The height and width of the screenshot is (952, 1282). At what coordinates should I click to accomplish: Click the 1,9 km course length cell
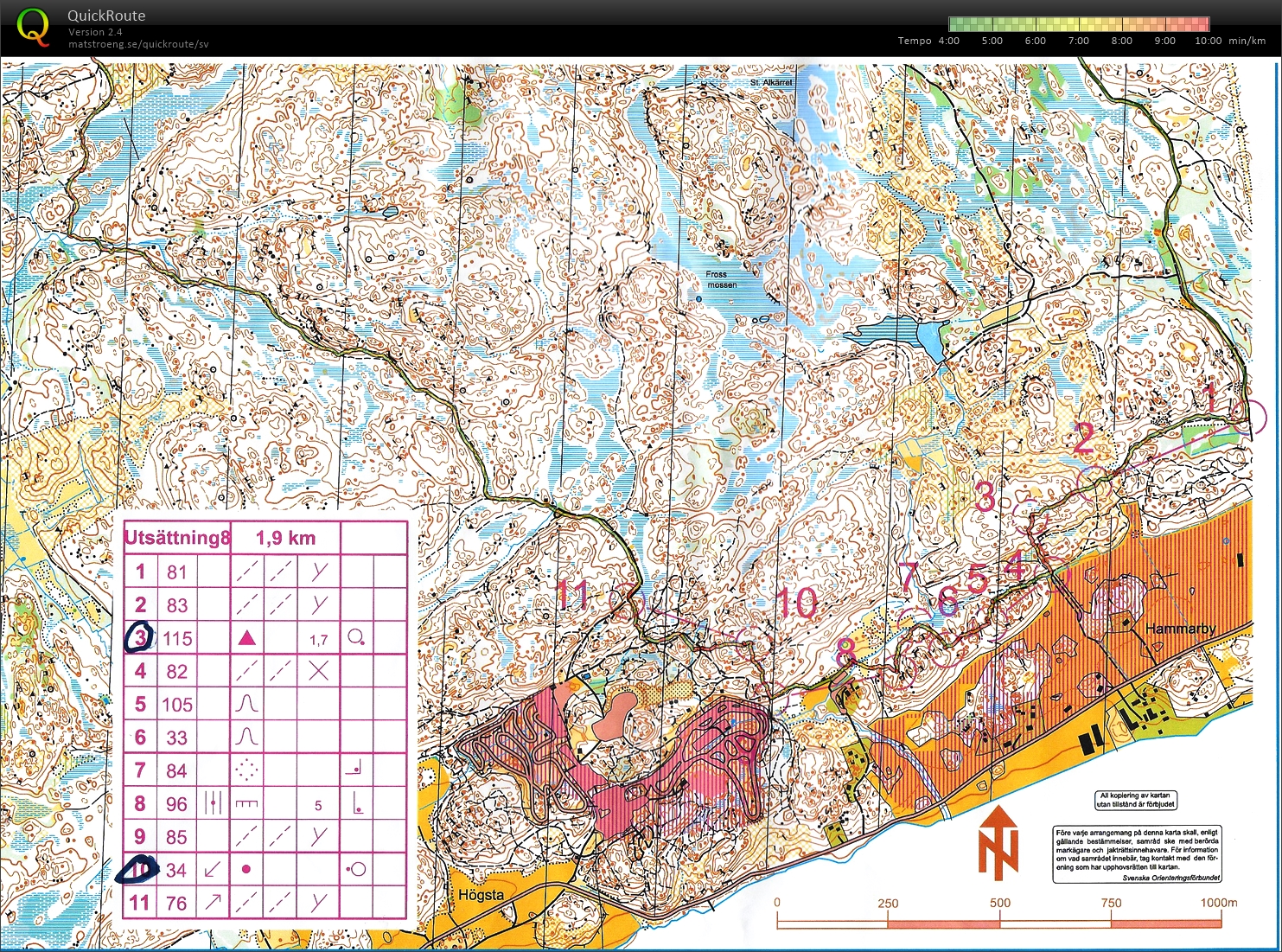pos(286,538)
